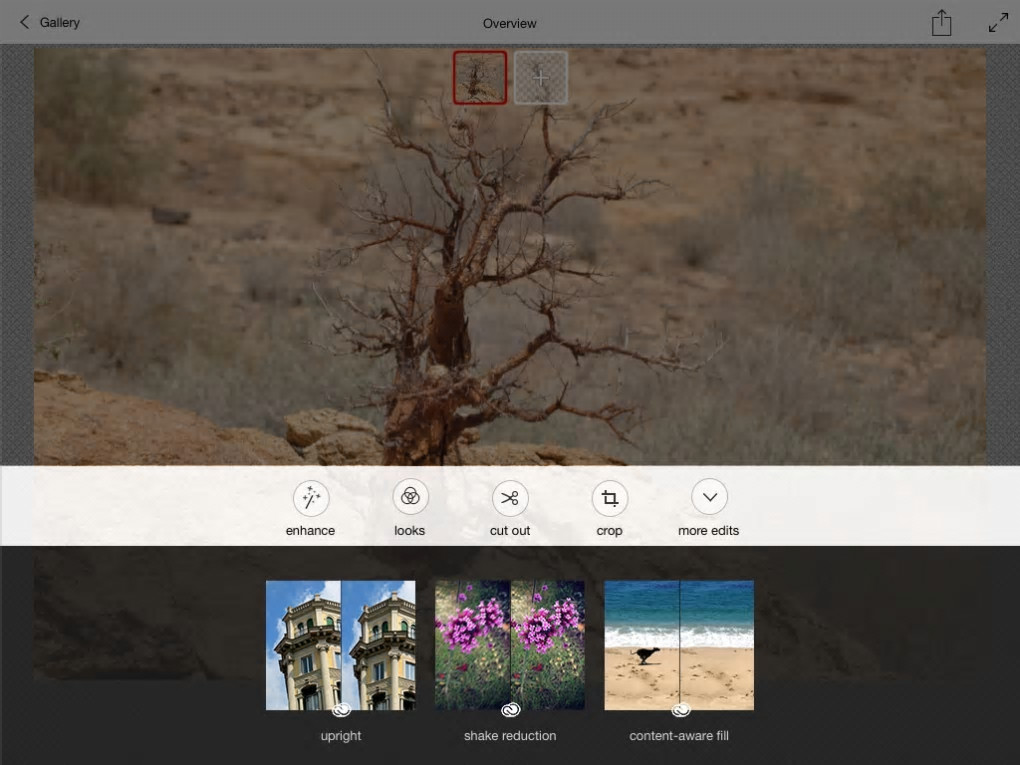Tap the crop label
The image size is (1020, 765).
tap(610, 531)
